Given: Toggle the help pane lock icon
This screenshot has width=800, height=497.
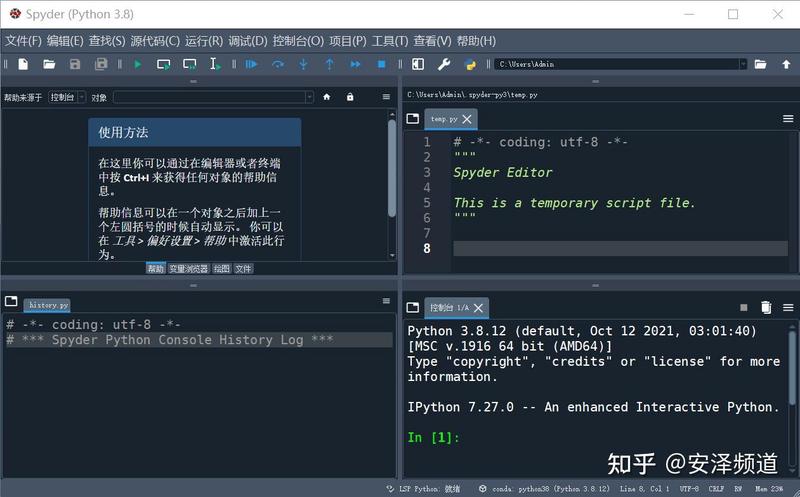Looking at the screenshot, I should [350, 97].
